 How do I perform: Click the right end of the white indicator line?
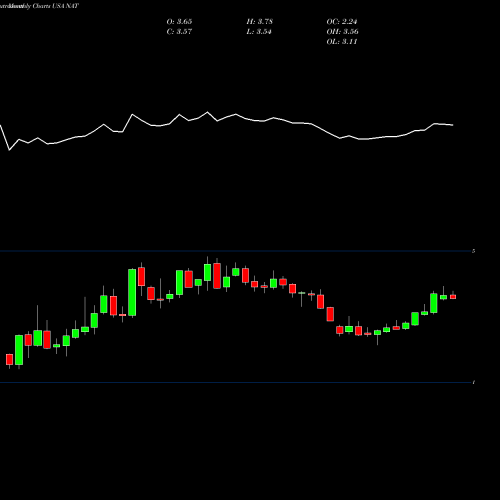(x=453, y=125)
